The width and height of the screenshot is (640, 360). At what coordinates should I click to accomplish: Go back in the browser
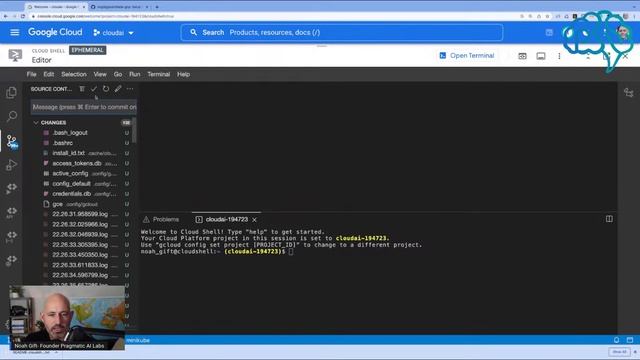coord(6,16)
